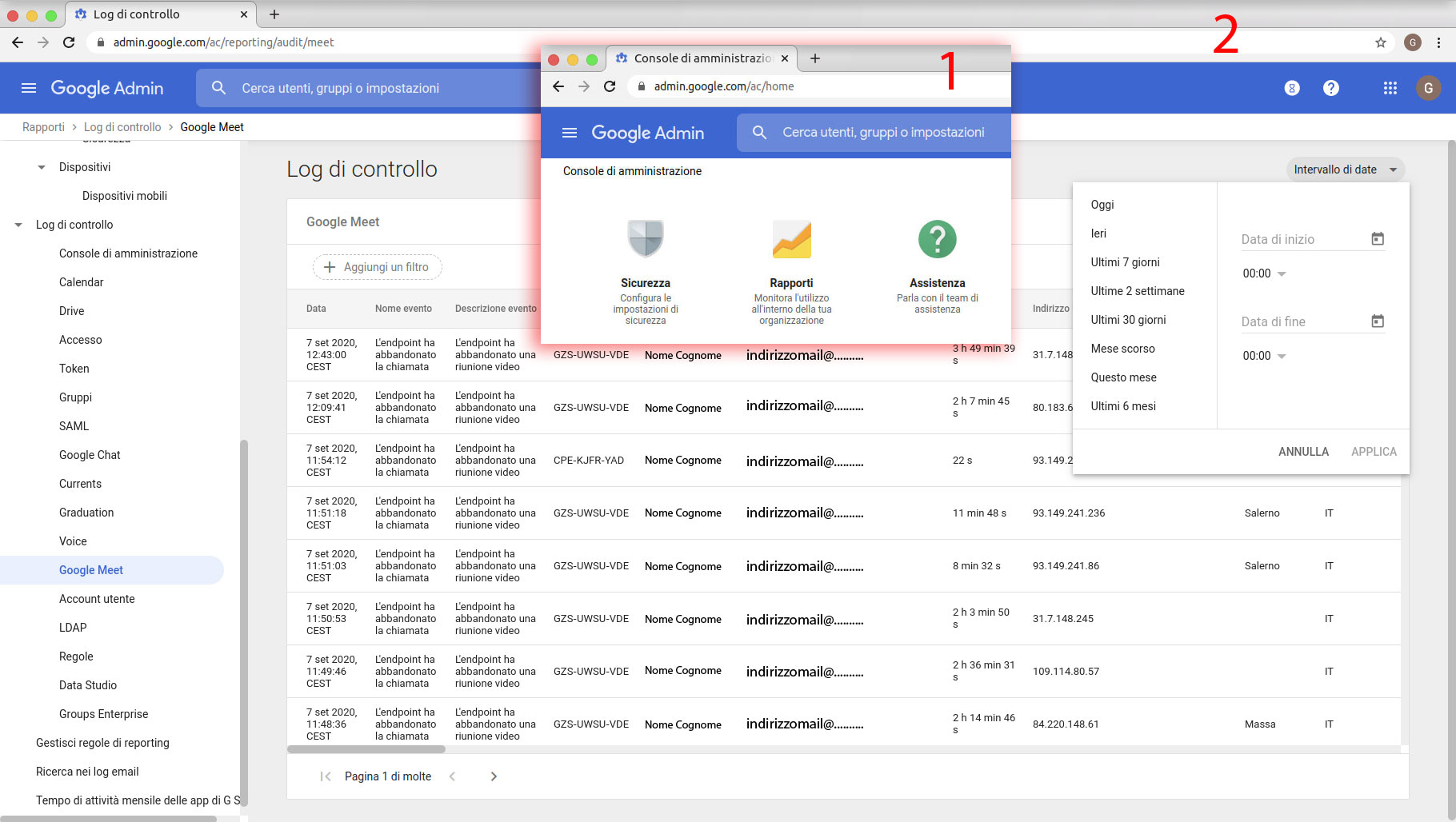Open Chrome three-dot menu
The image size is (1456, 822).
point(1439,42)
